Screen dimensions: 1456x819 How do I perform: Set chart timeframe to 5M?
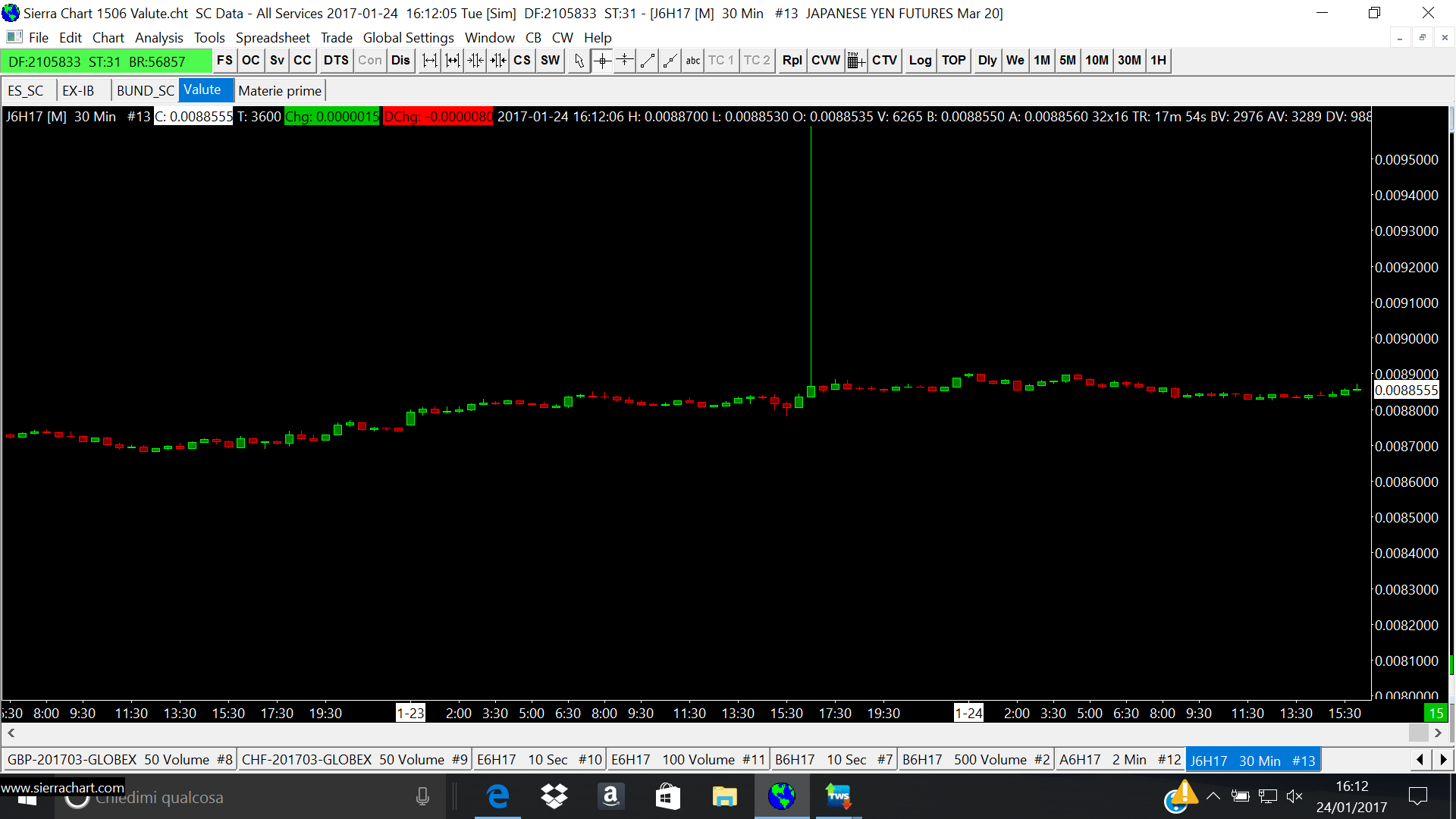coord(1067,61)
